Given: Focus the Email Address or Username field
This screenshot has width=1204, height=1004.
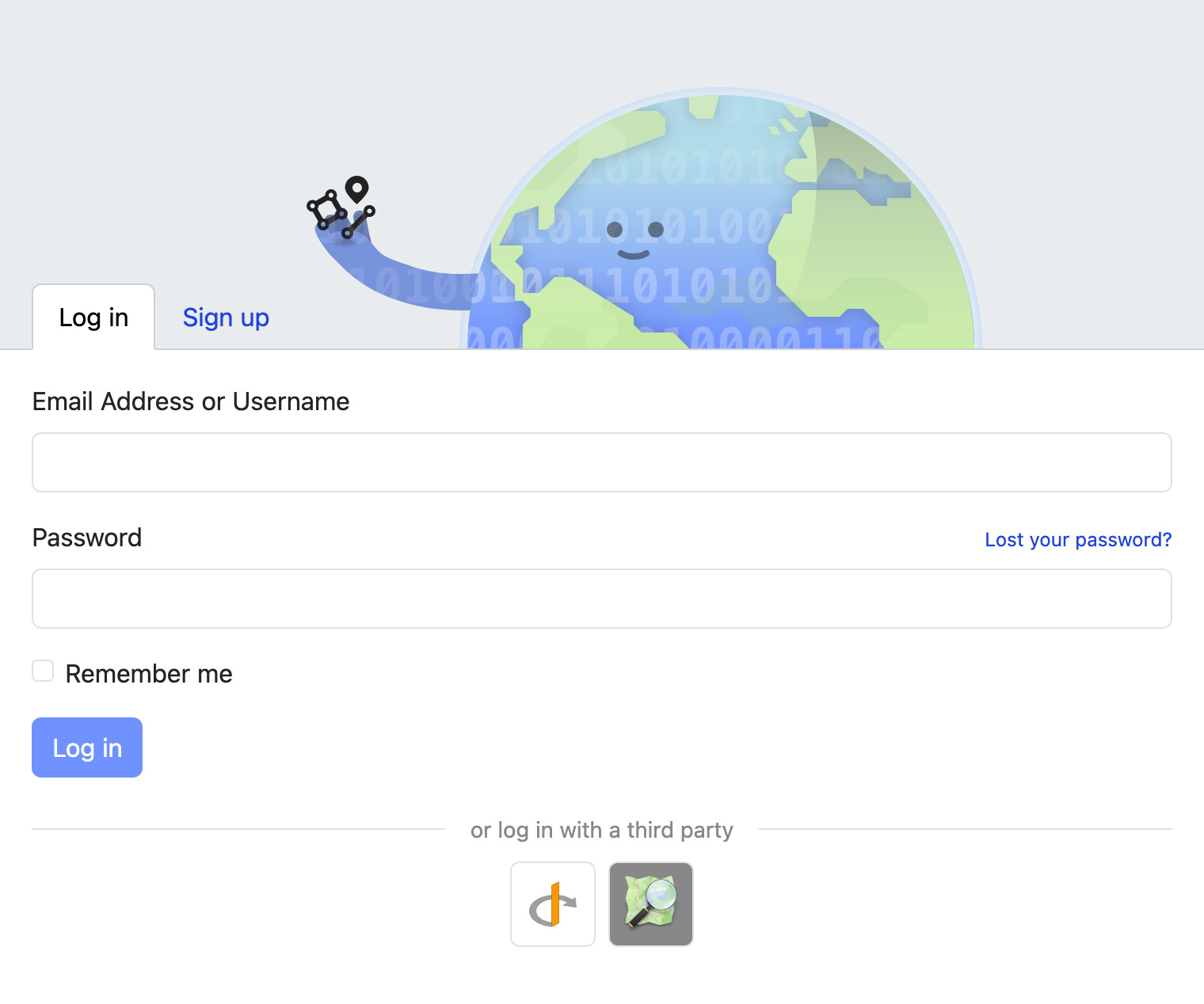Looking at the screenshot, I should tap(602, 462).
